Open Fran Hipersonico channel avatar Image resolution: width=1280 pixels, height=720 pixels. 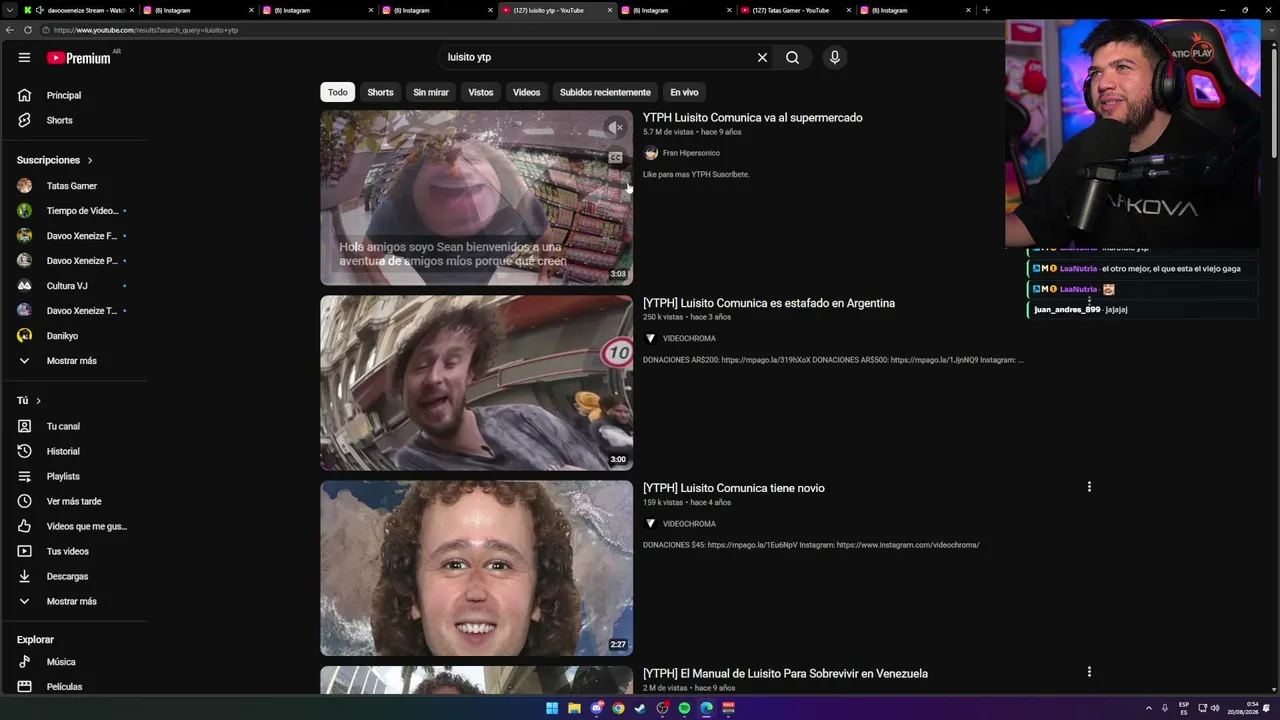651,153
